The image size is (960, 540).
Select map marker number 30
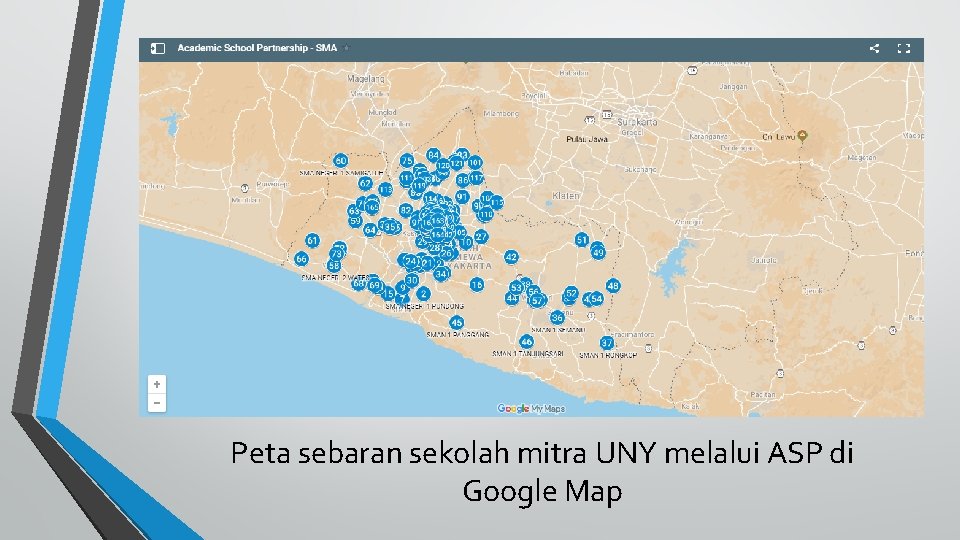coord(412,280)
